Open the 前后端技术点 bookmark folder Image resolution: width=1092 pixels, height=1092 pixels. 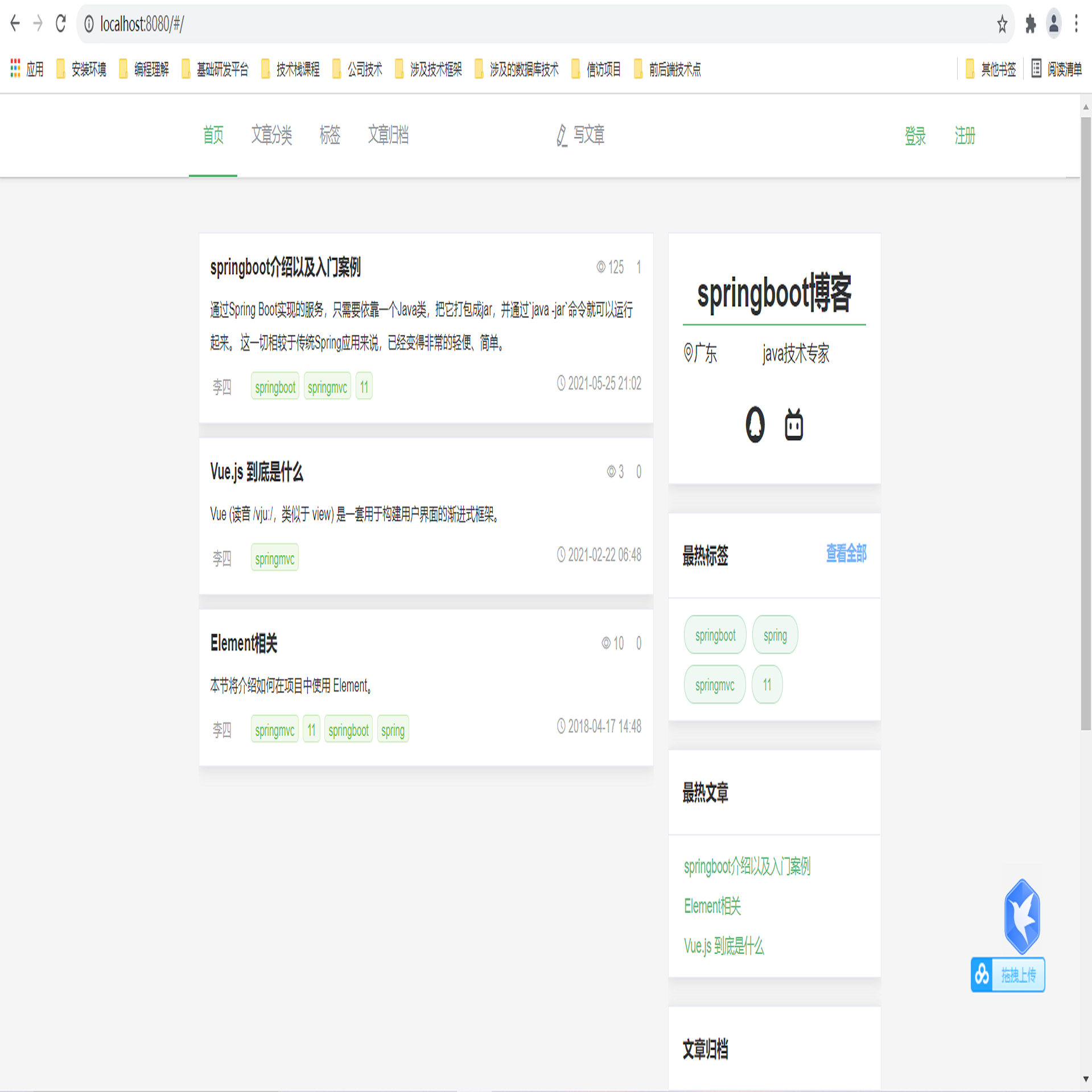pos(667,69)
